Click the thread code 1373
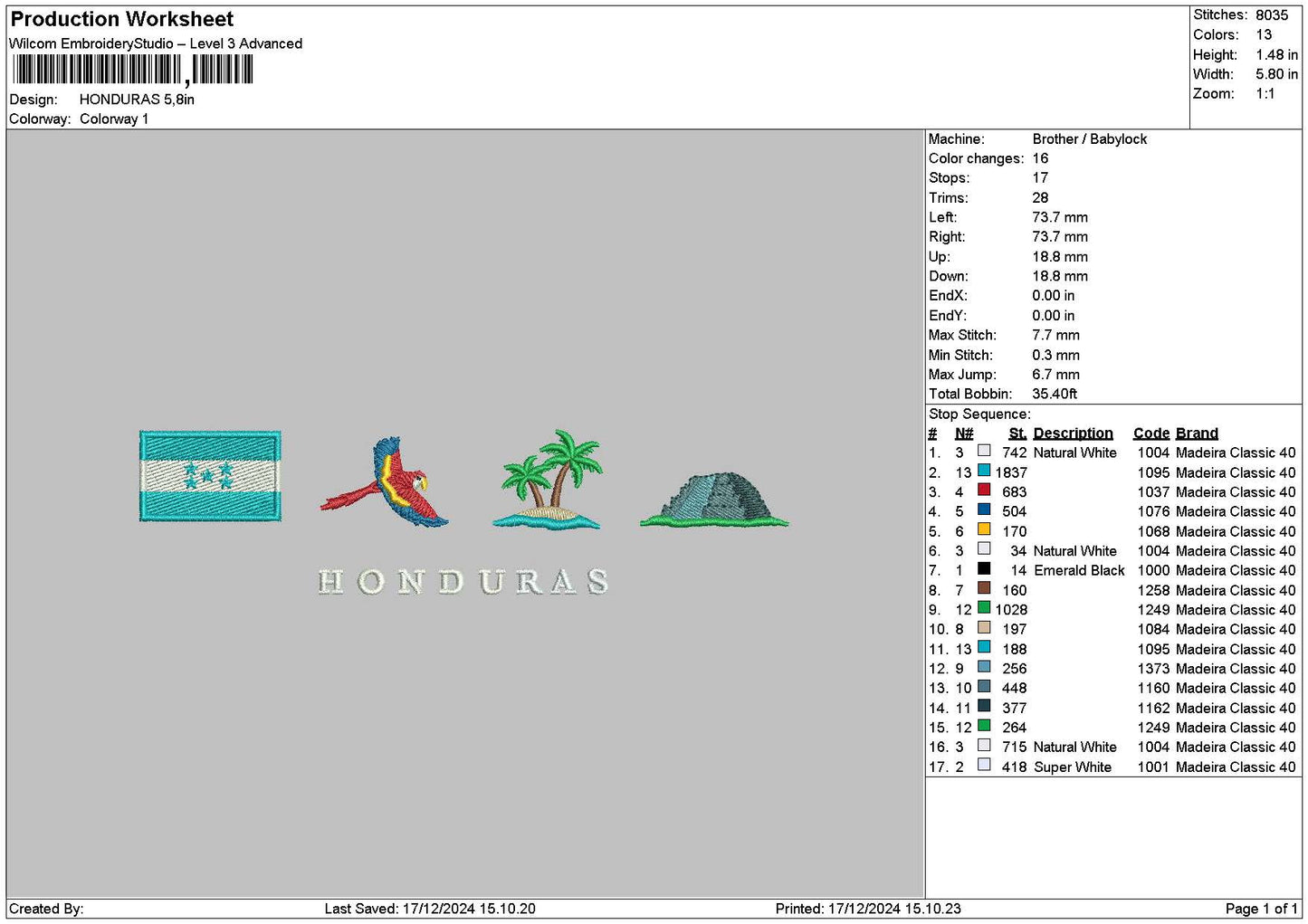 click(x=1153, y=669)
